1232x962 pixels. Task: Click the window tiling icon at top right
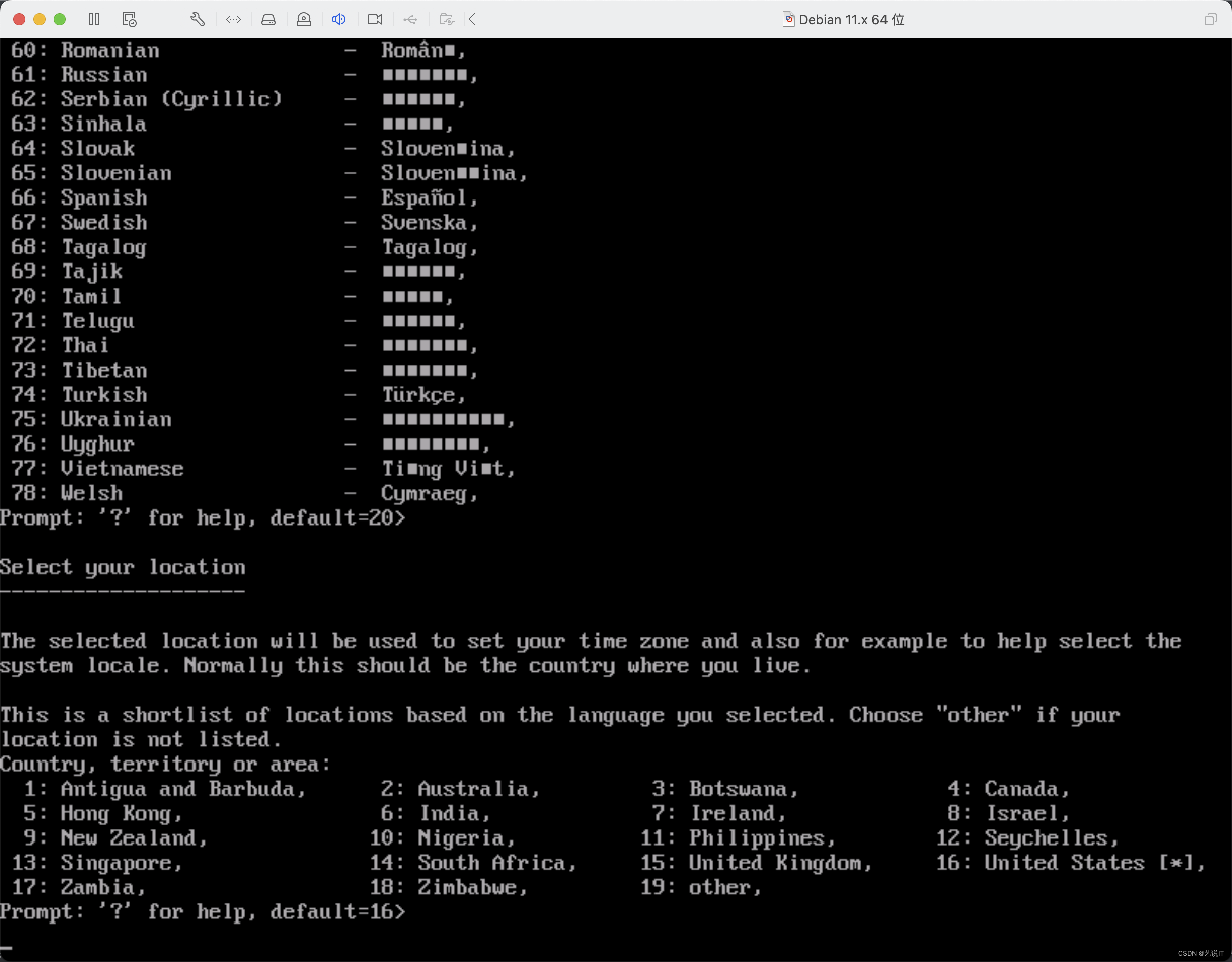click(x=1210, y=20)
